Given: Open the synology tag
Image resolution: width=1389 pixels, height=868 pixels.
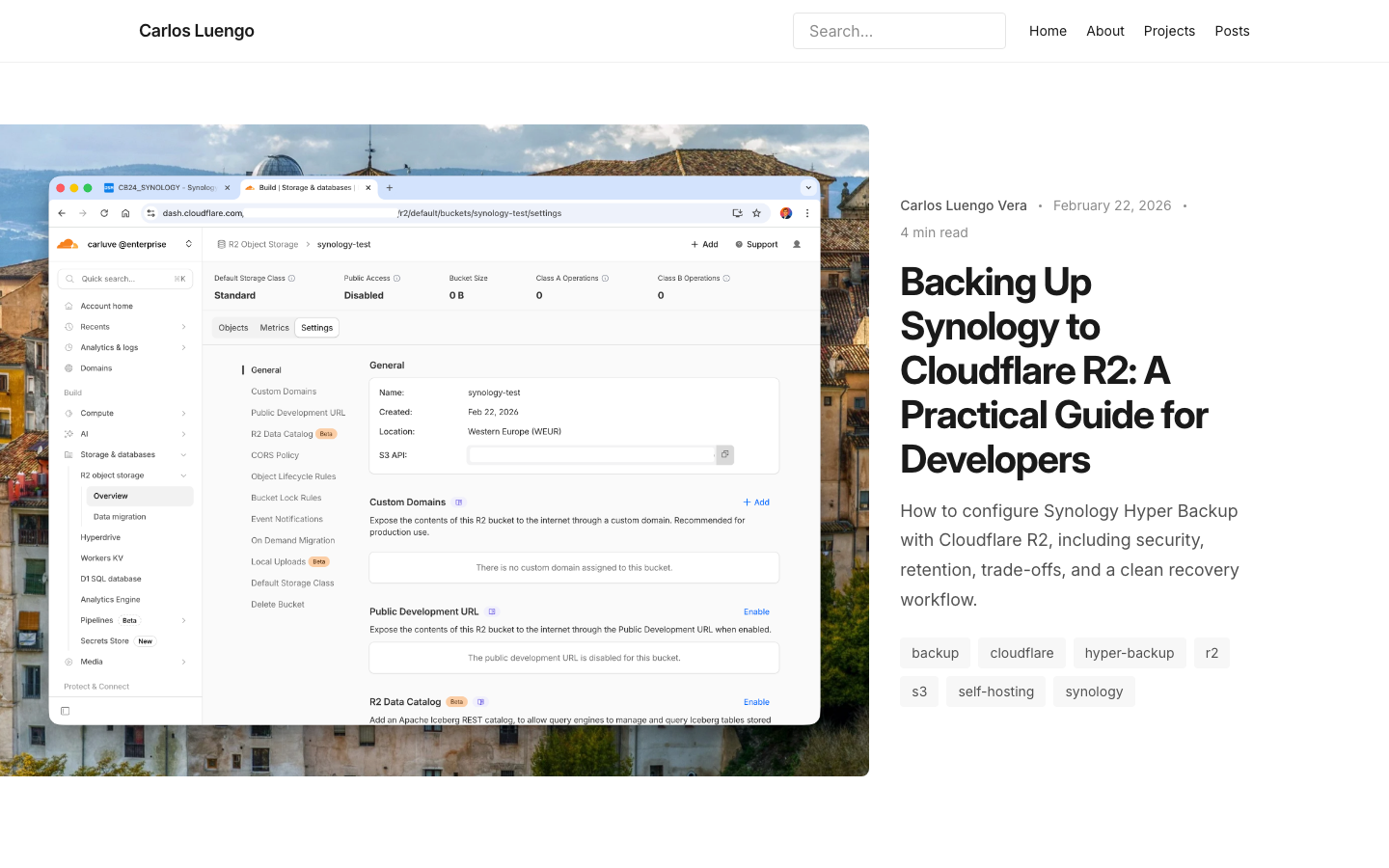Looking at the screenshot, I should [x=1094, y=692].
